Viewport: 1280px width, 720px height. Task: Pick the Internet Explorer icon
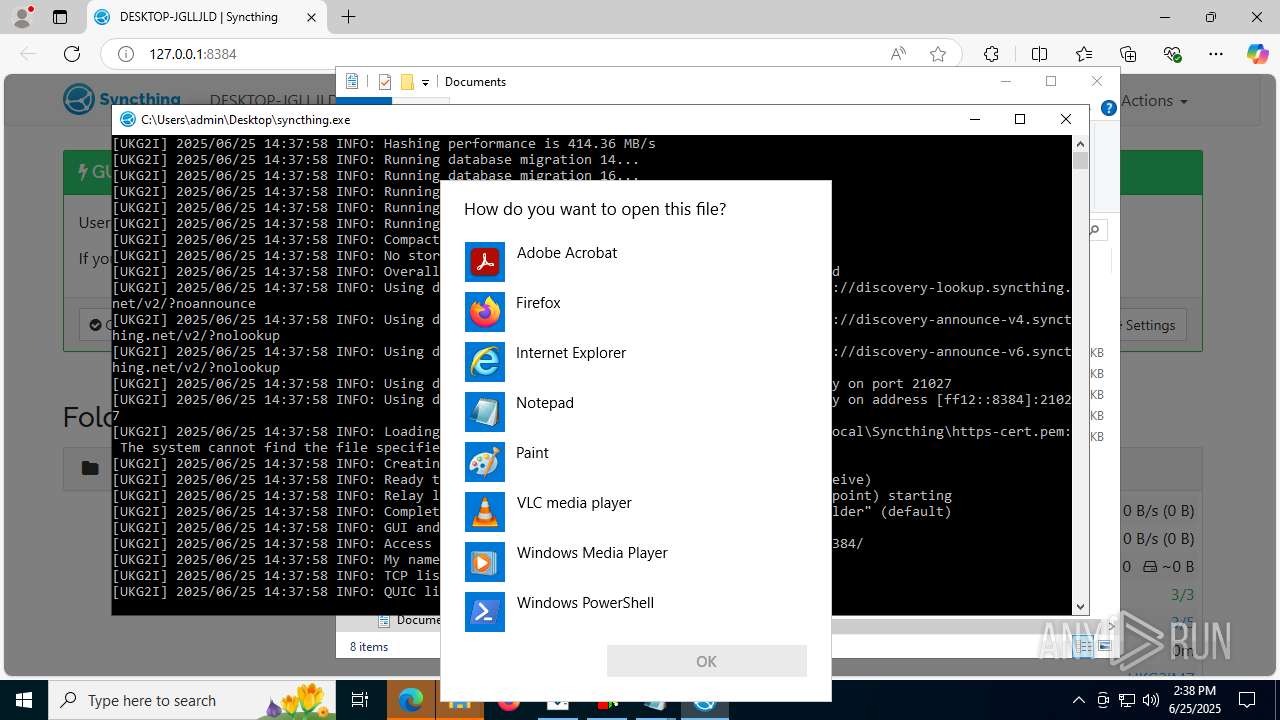[485, 362]
